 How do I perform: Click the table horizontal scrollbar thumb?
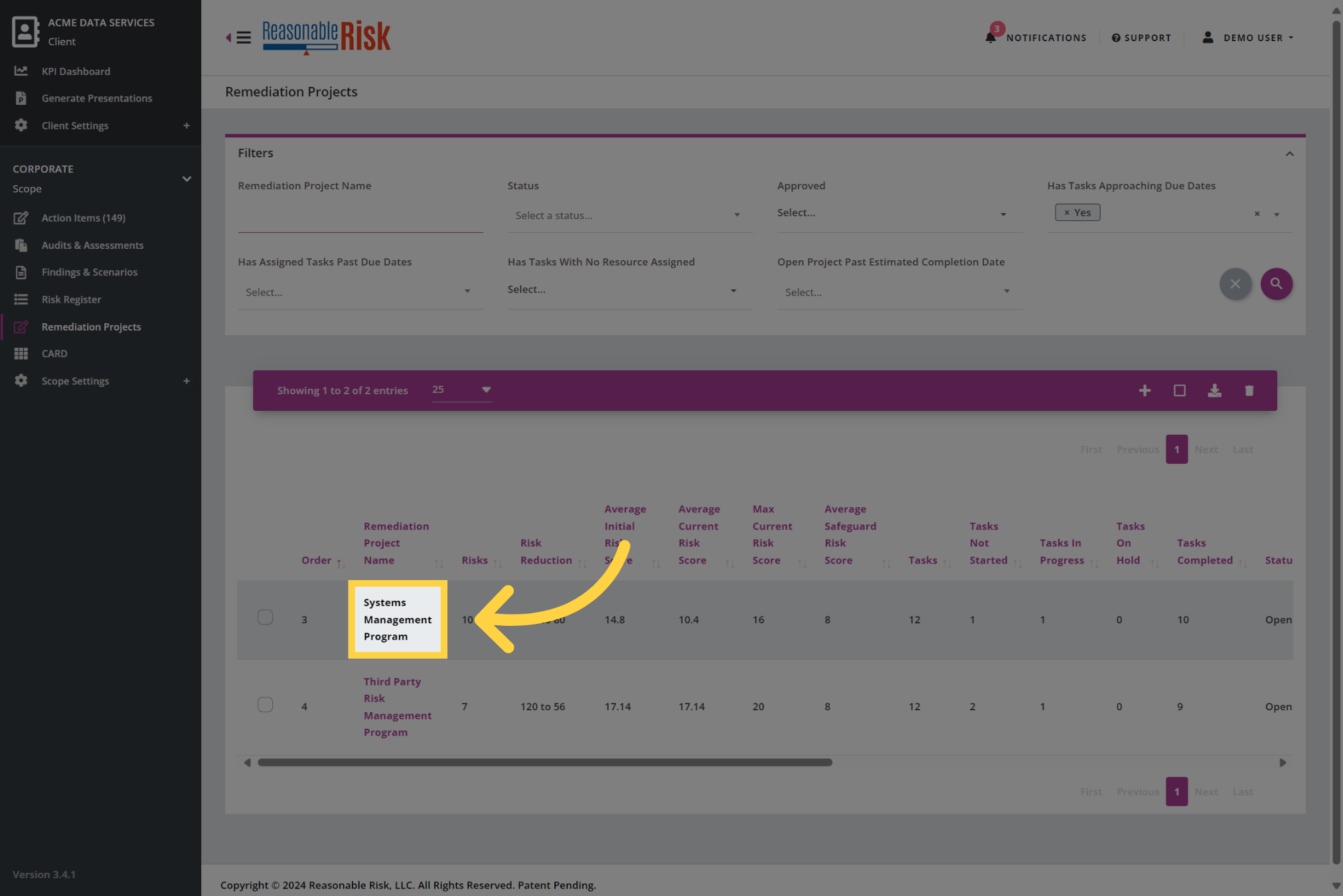tap(544, 763)
